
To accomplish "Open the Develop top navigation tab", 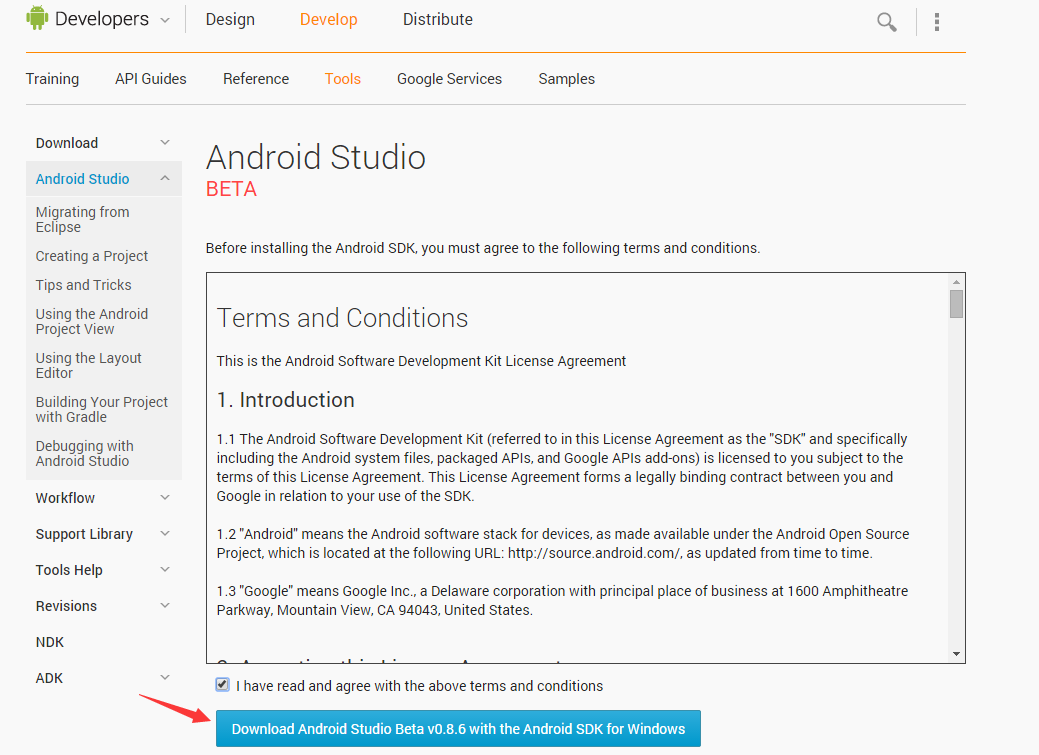I will 329,20.
